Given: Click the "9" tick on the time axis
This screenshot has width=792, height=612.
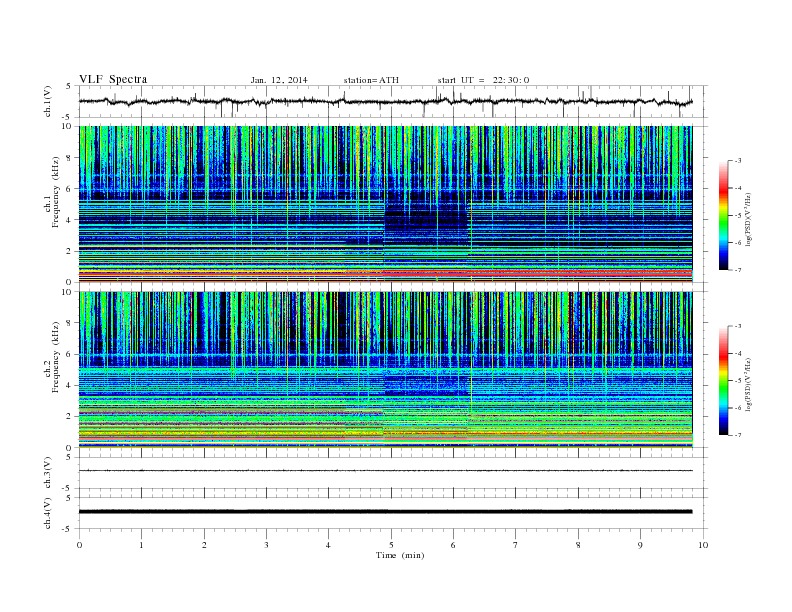Looking at the screenshot, I should coord(640,545).
